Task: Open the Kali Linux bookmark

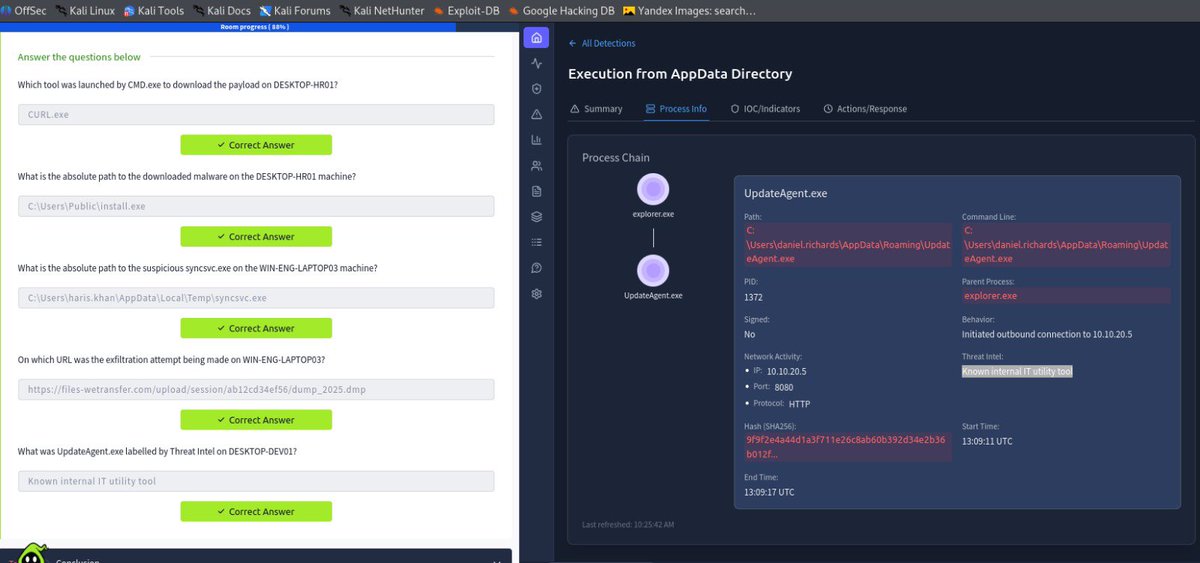Action: point(88,10)
